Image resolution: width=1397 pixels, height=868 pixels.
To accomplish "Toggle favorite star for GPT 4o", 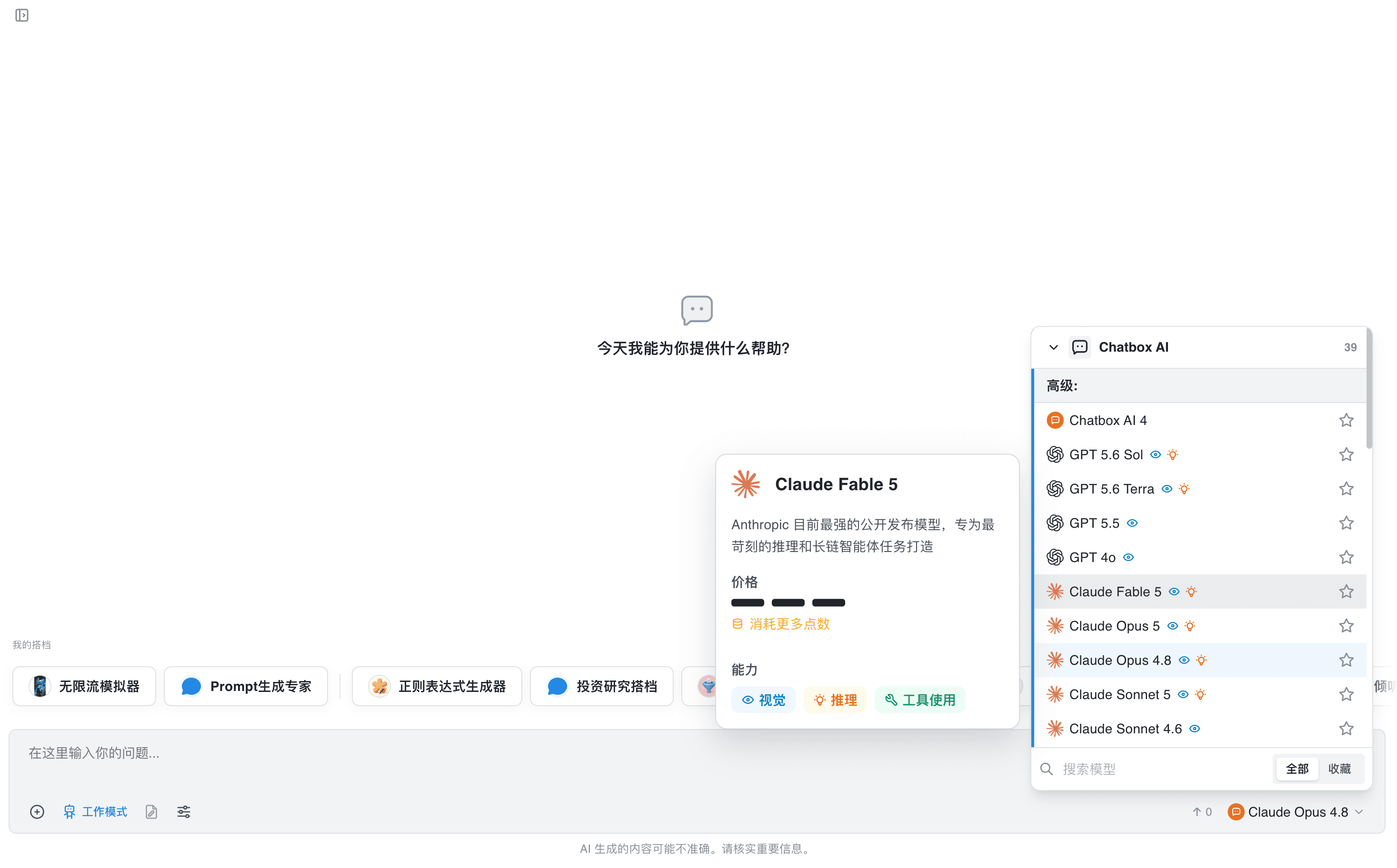I will pos(1347,557).
